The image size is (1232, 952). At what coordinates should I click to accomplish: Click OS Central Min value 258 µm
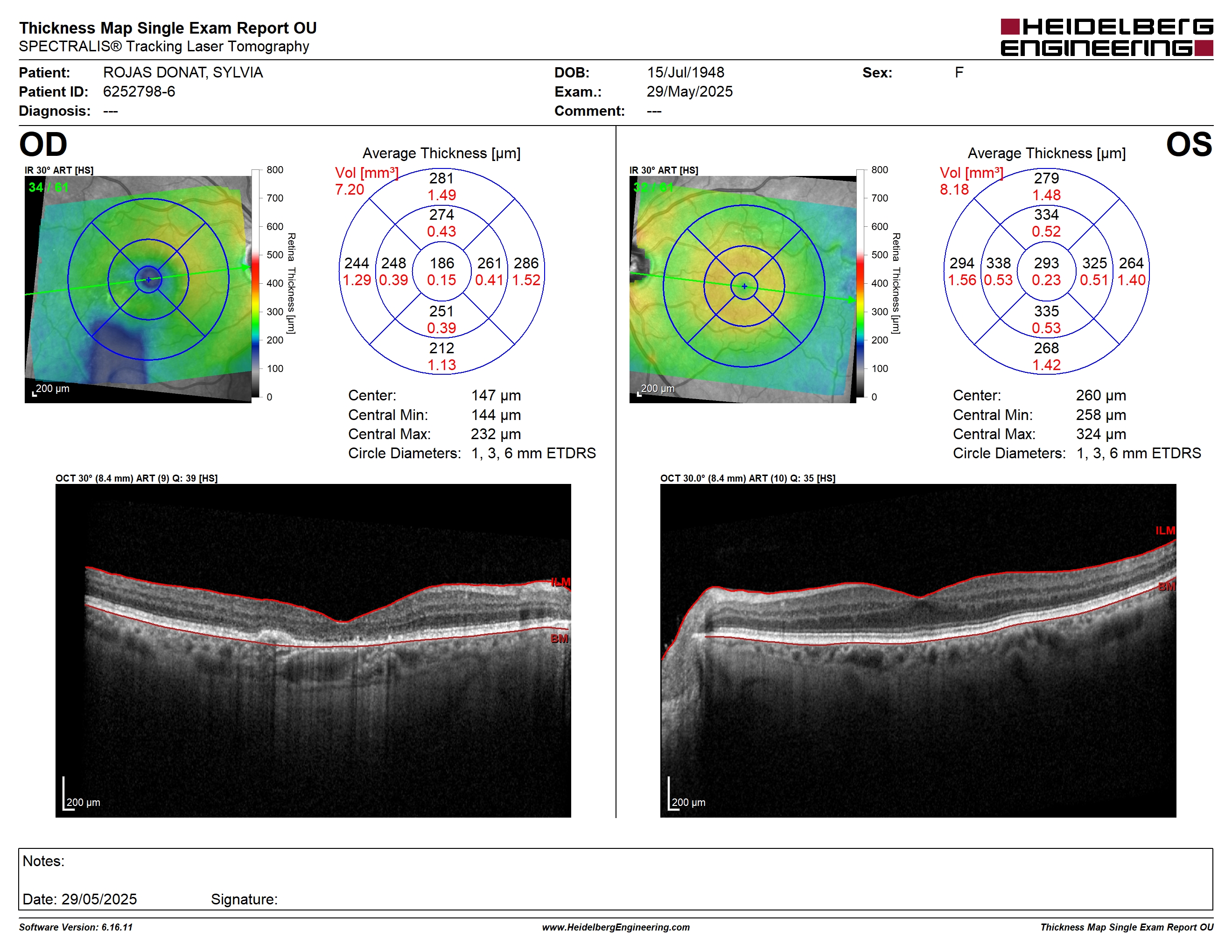tap(1100, 415)
